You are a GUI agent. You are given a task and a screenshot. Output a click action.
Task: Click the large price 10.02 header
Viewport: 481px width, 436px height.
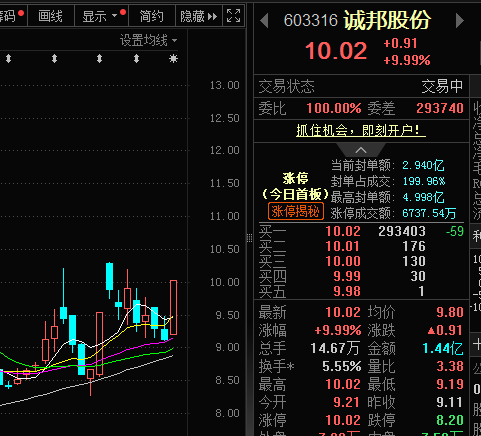click(x=336, y=51)
